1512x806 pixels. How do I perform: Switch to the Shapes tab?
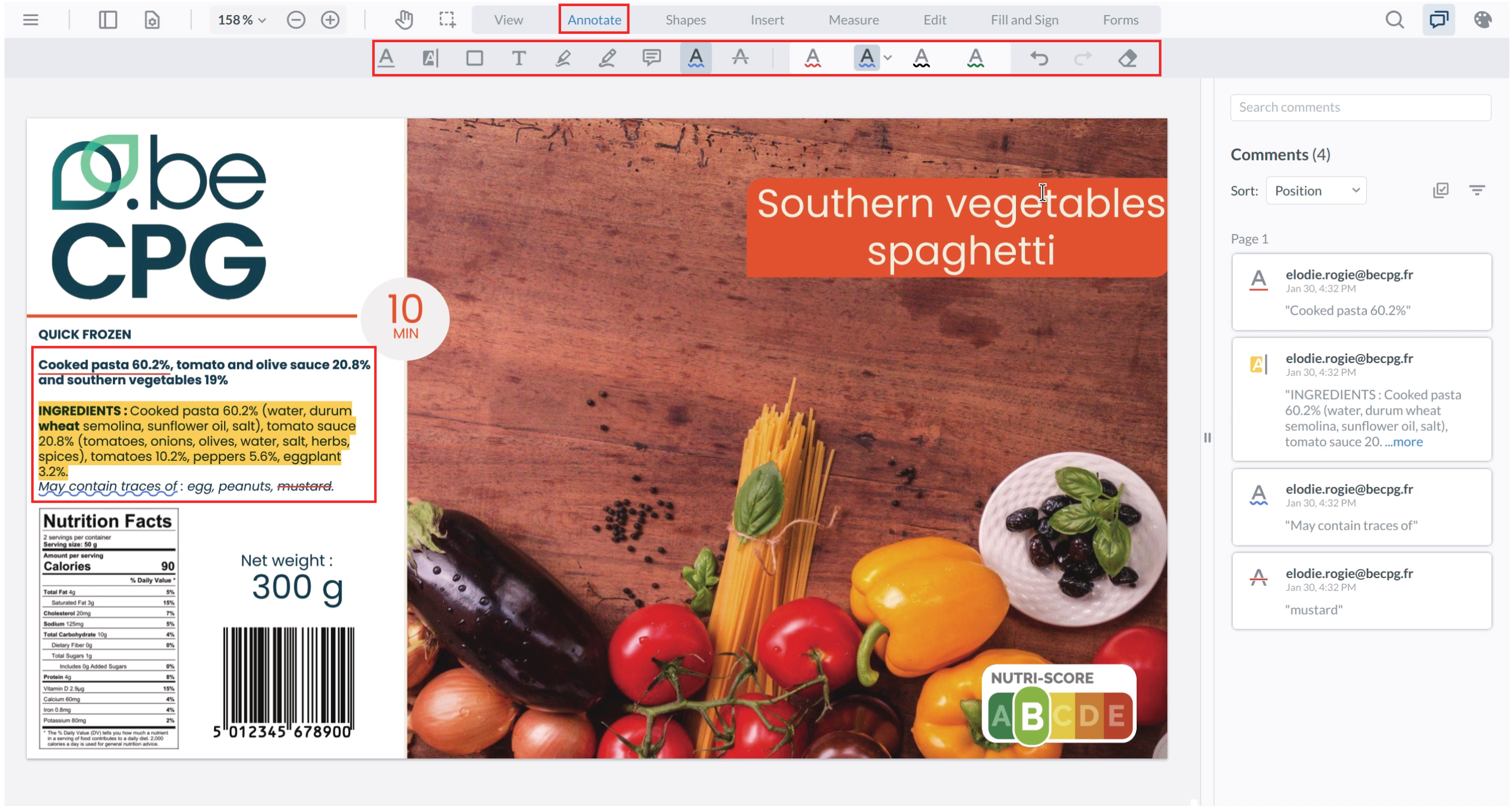[685, 20]
